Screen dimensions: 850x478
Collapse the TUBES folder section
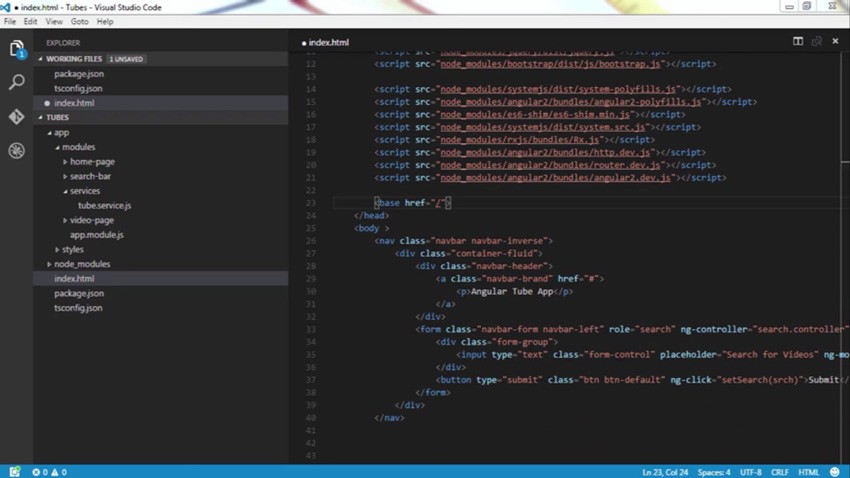click(x=41, y=117)
